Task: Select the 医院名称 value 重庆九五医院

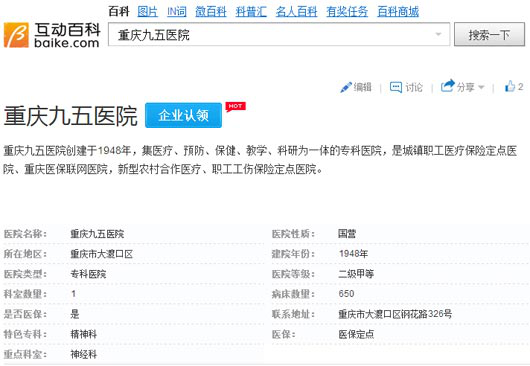Action: (x=97, y=234)
